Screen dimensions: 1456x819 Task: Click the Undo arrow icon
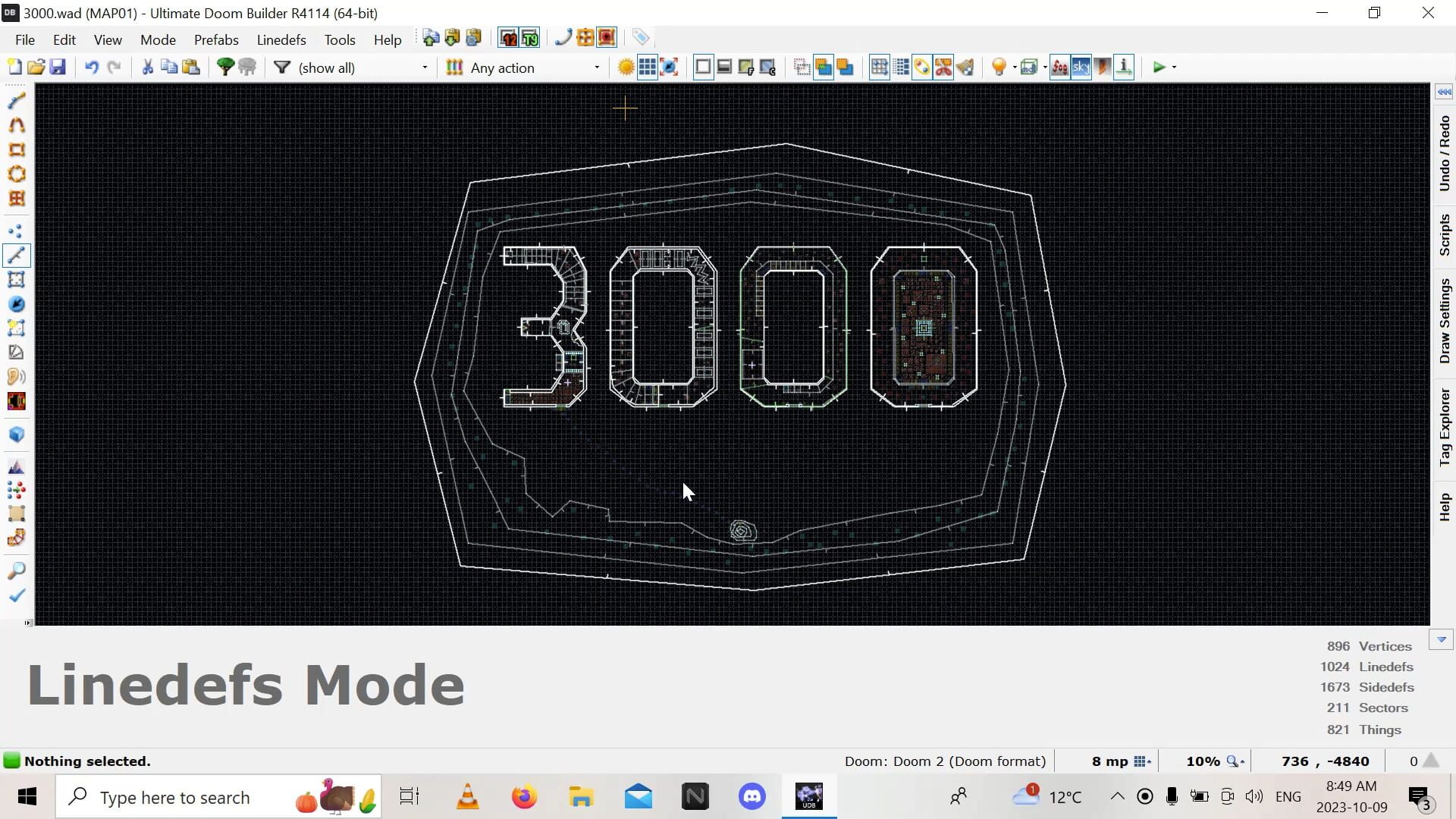pos(92,67)
